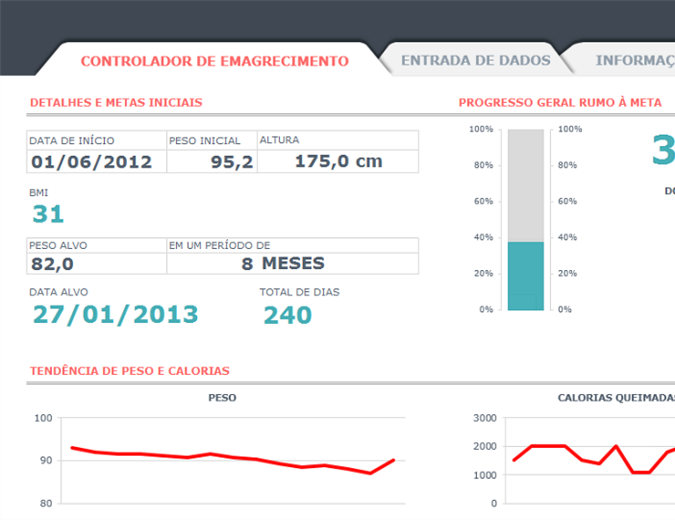Click the PESO INICIAL label

[x=204, y=141]
